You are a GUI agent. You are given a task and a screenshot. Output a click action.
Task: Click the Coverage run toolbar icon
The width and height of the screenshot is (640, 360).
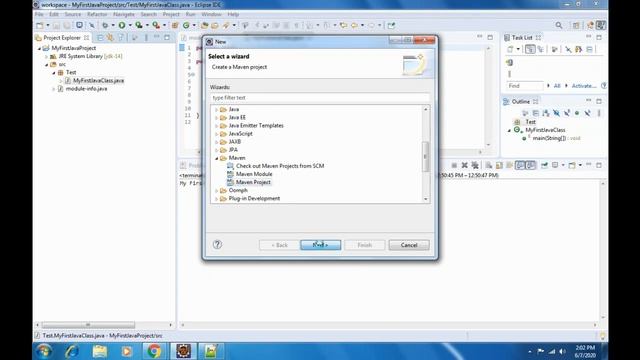click(139, 25)
